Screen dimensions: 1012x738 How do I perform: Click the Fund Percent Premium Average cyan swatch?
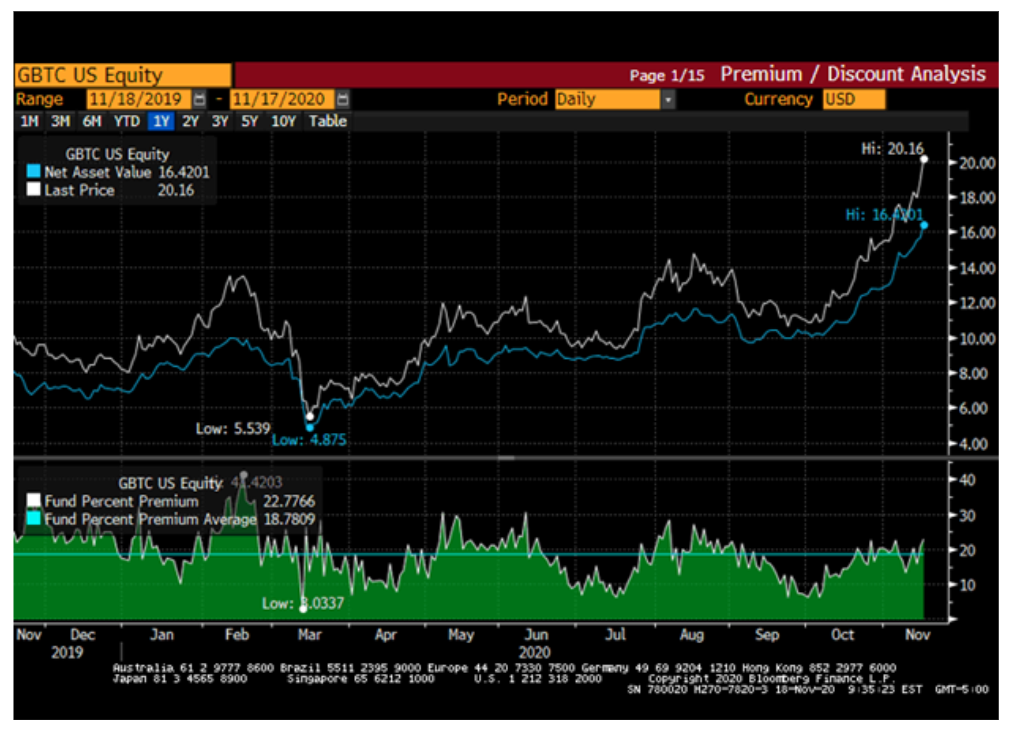(34, 519)
